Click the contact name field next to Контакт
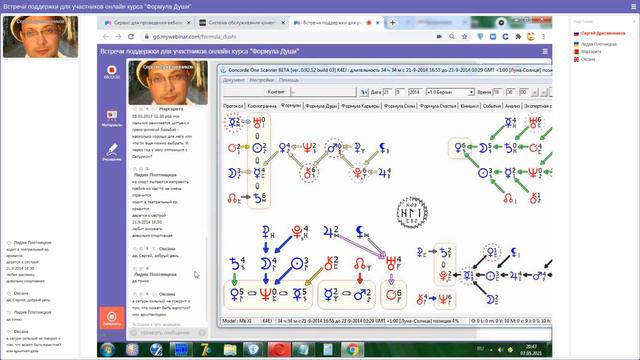The width and height of the screenshot is (640, 360). click(323, 92)
